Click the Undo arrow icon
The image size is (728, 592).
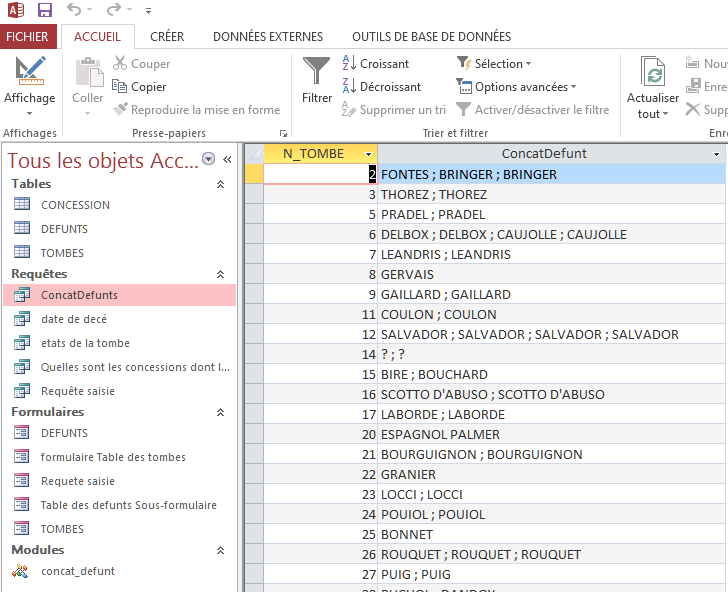click(x=74, y=9)
